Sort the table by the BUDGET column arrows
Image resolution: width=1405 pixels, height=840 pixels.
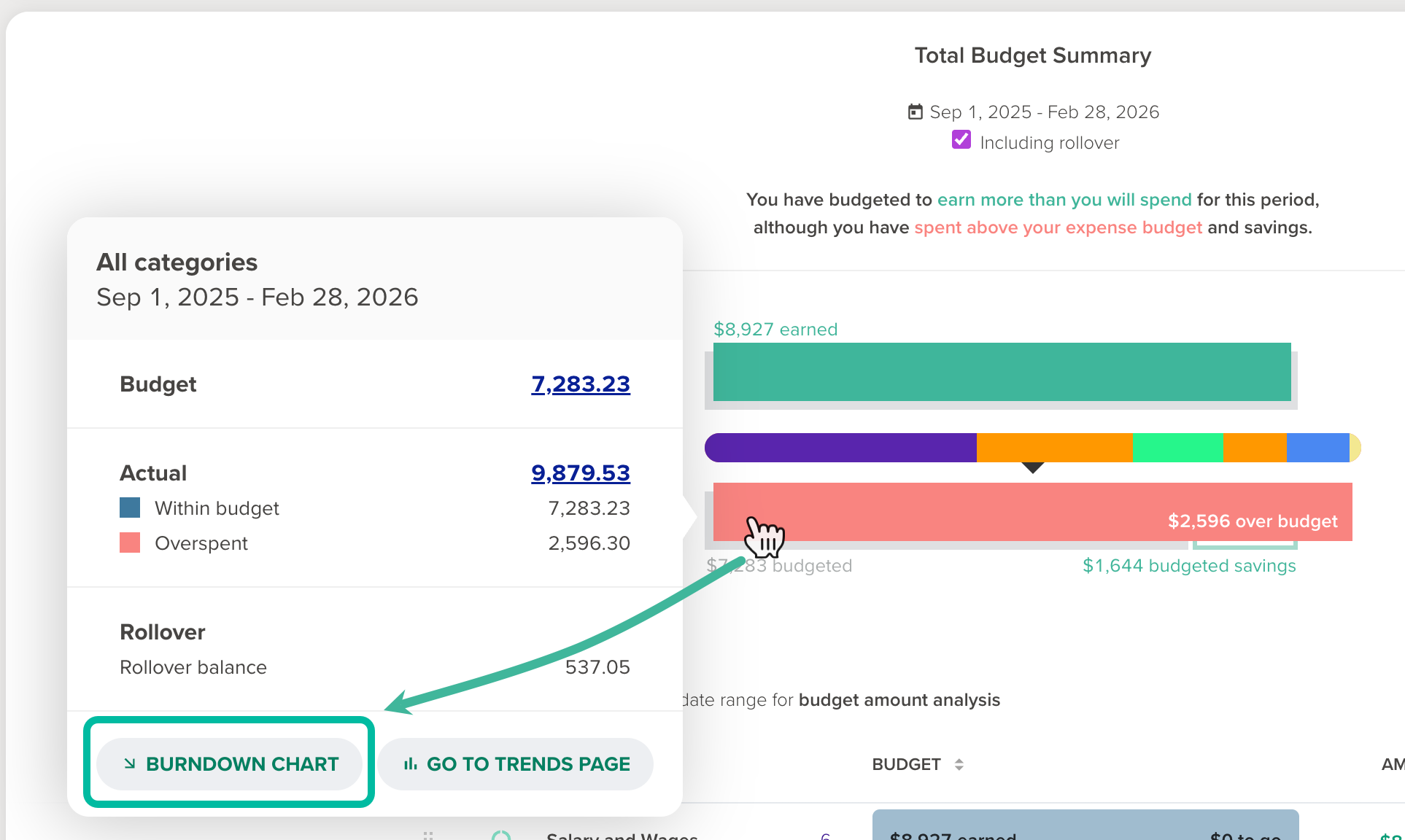[x=959, y=764]
